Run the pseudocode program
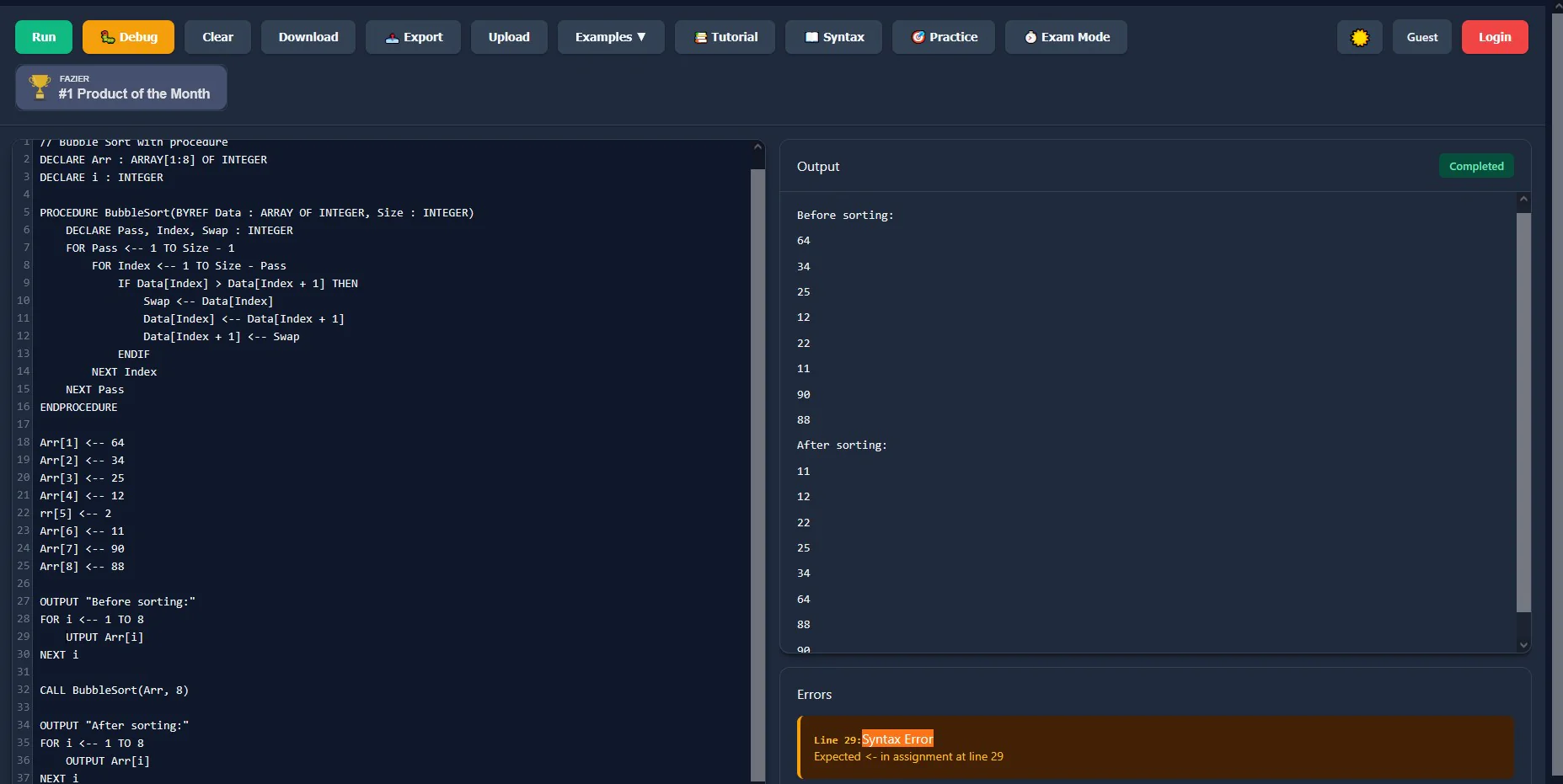Image resolution: width=1563 pixels, height=784 pixels. (43, 36)
